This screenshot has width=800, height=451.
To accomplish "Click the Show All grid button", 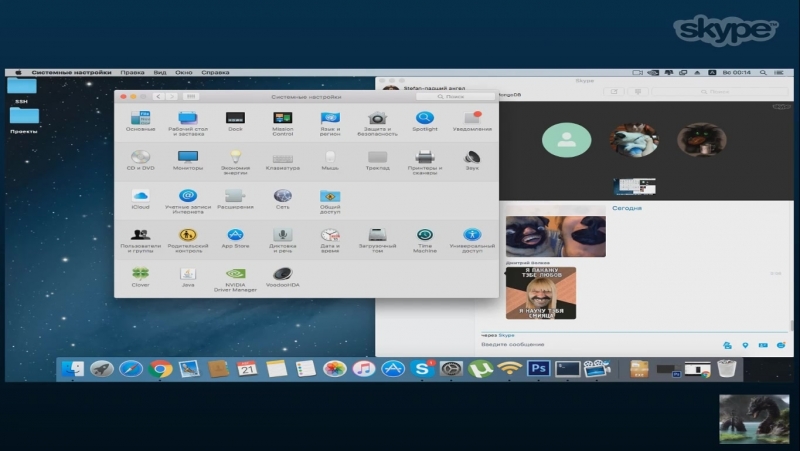I will (x=191, y=97).
